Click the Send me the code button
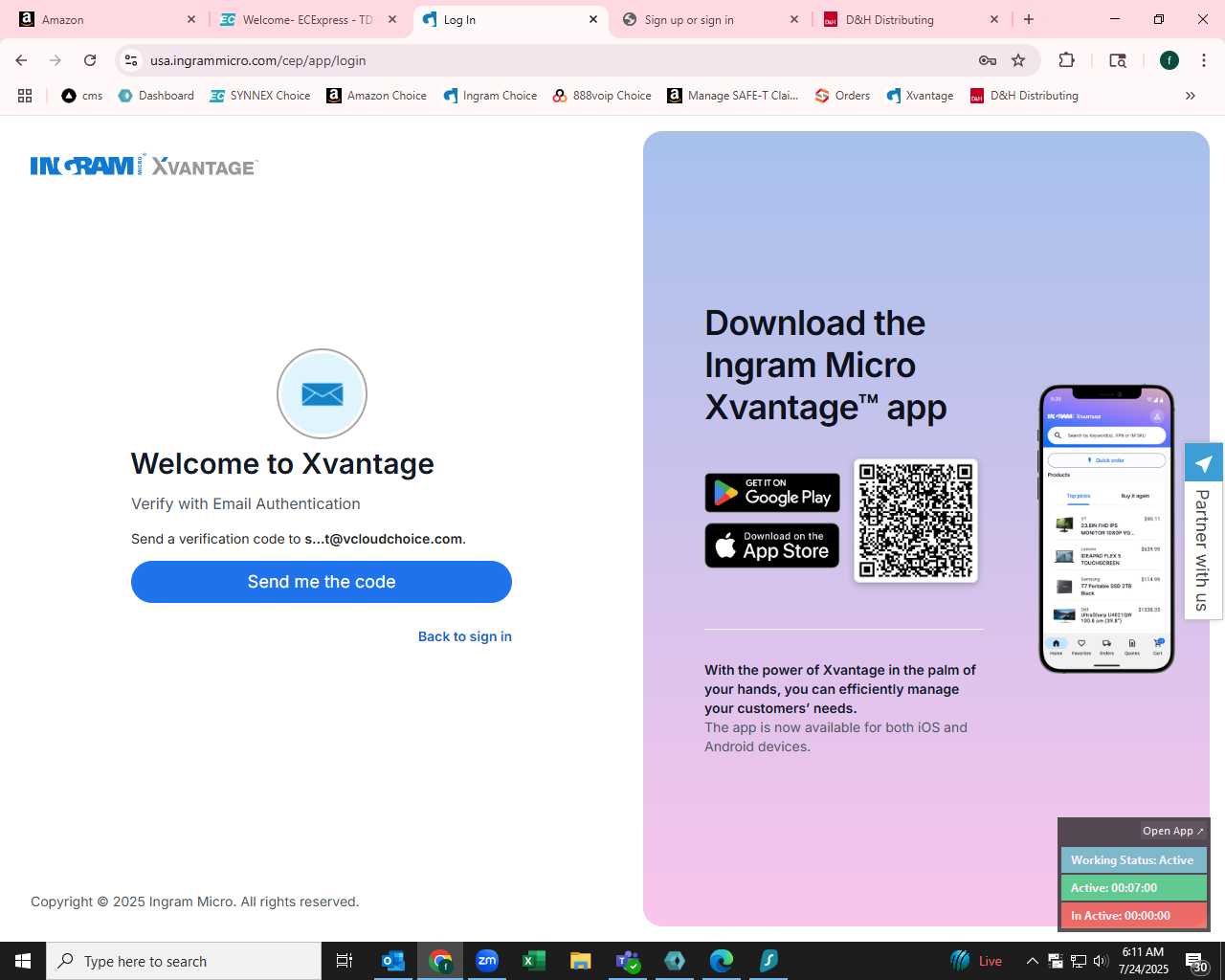The image size is (1225, 980). (x=322, y=582)
